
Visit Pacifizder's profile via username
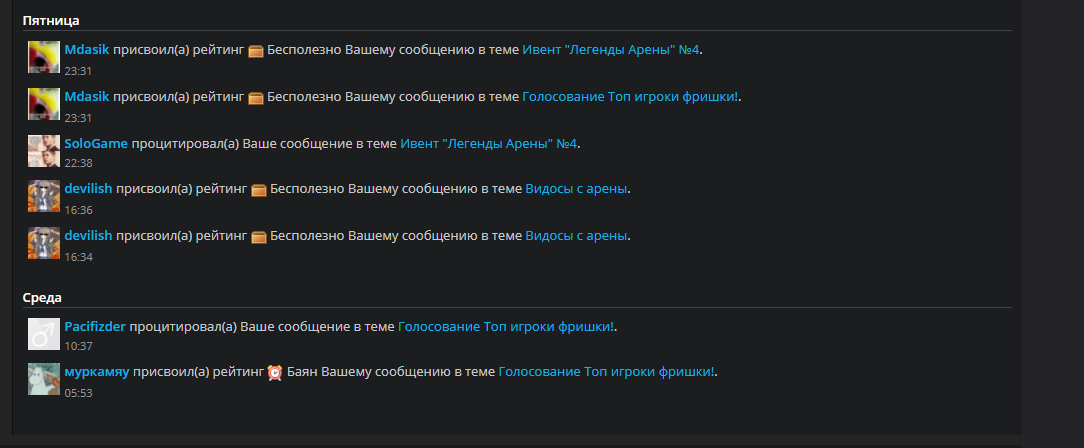click(x=94, y=327)
